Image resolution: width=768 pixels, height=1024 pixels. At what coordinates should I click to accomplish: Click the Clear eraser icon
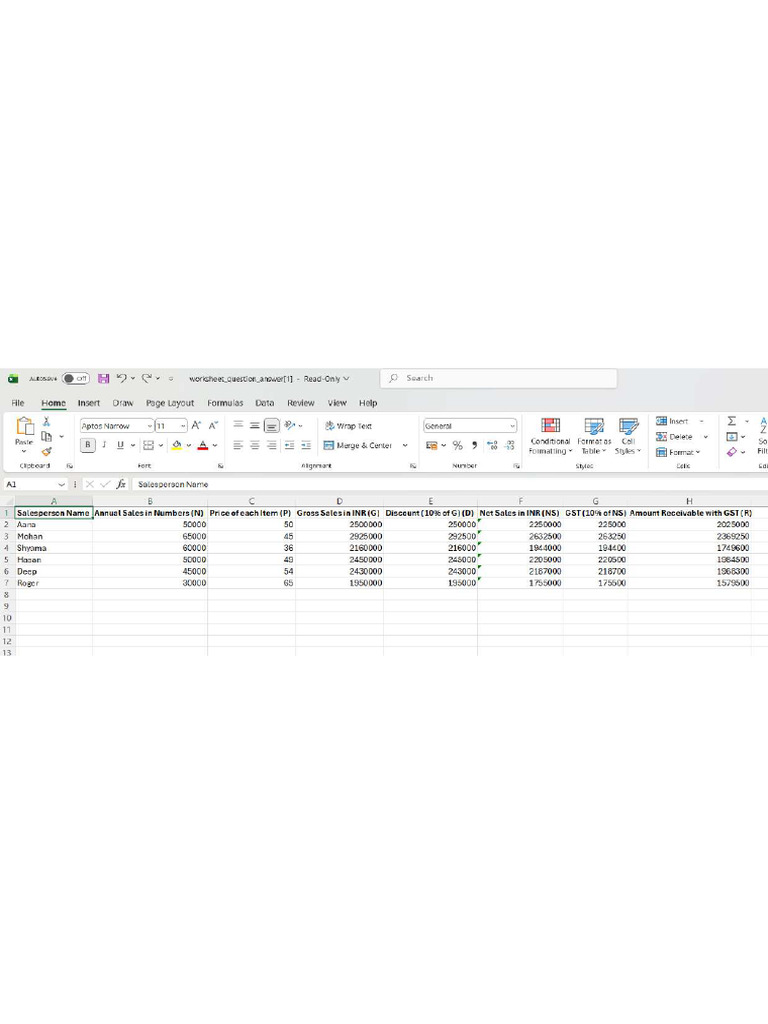[x=732, y=451]
